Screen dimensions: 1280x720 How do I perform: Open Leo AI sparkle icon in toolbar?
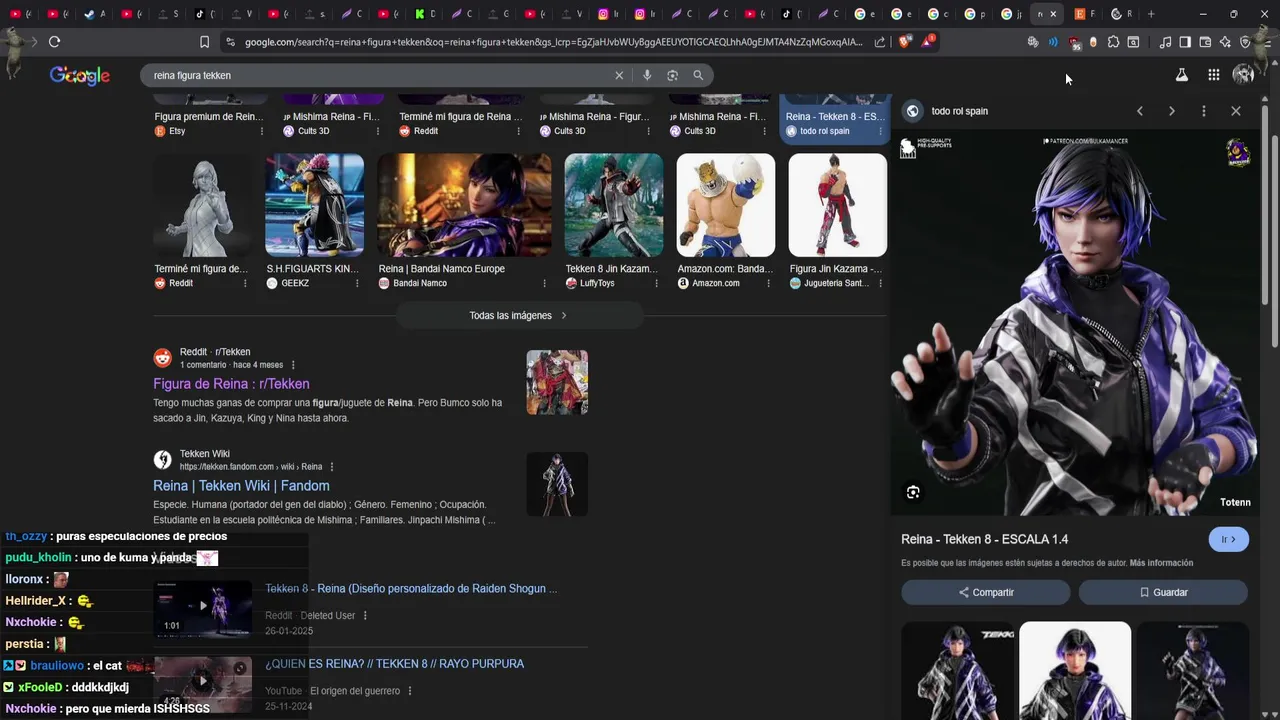point(1225,42)
